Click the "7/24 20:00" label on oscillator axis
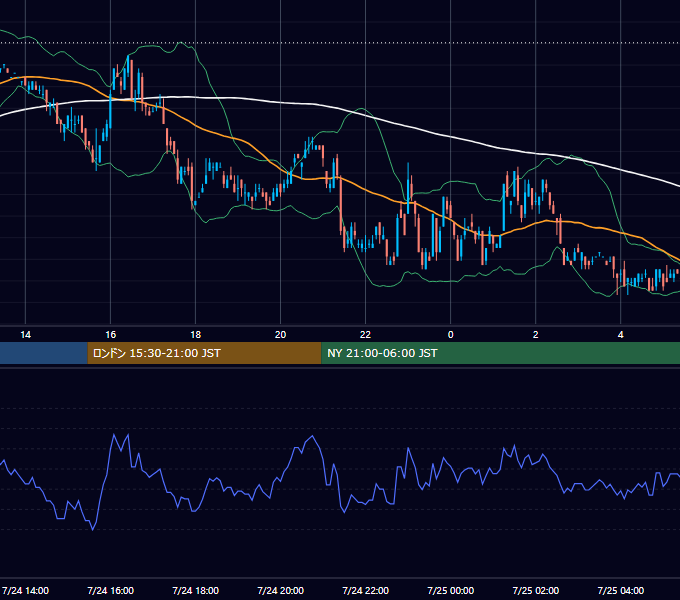 (x=281, y=590)
